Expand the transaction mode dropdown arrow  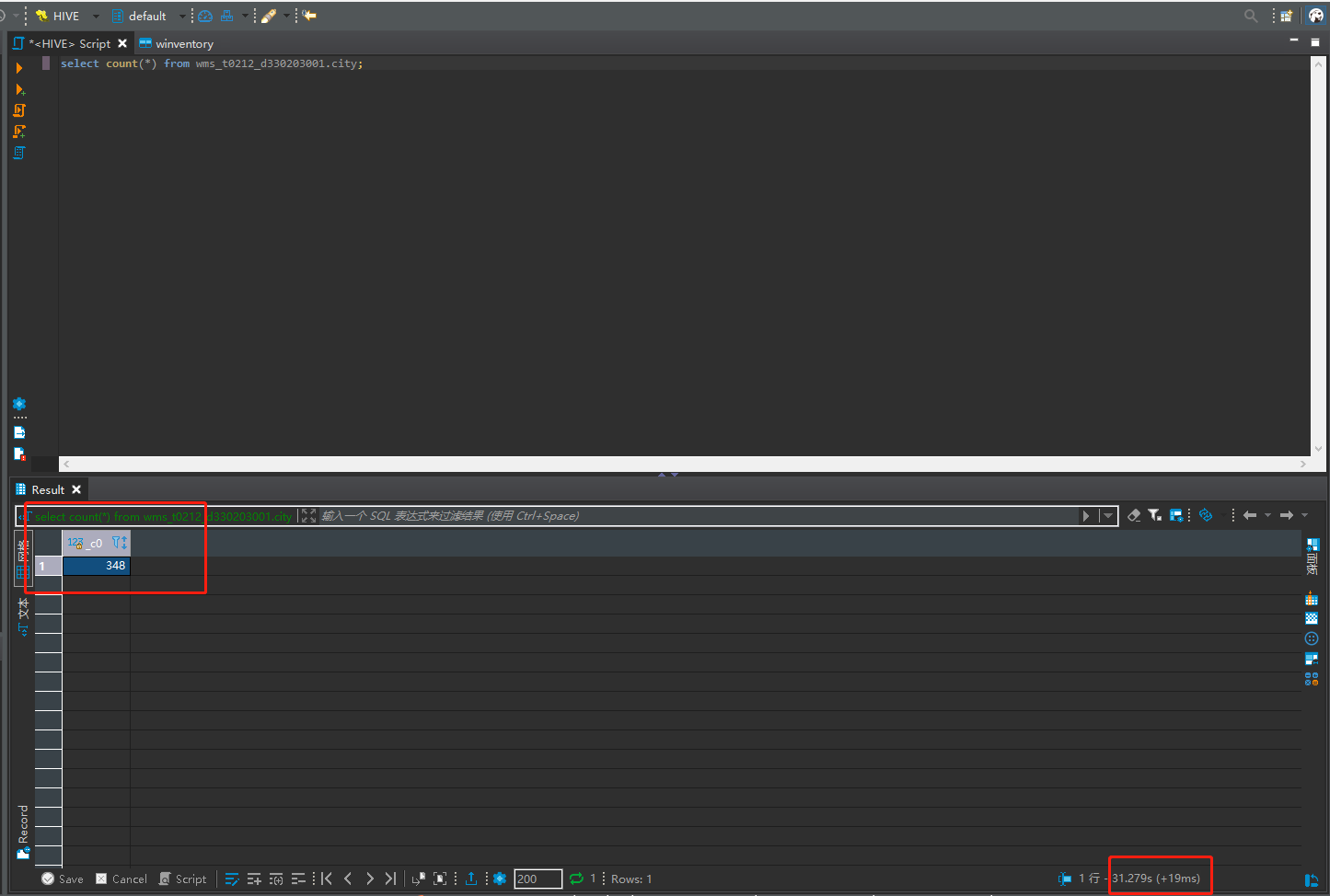click(x=245, y=16)
